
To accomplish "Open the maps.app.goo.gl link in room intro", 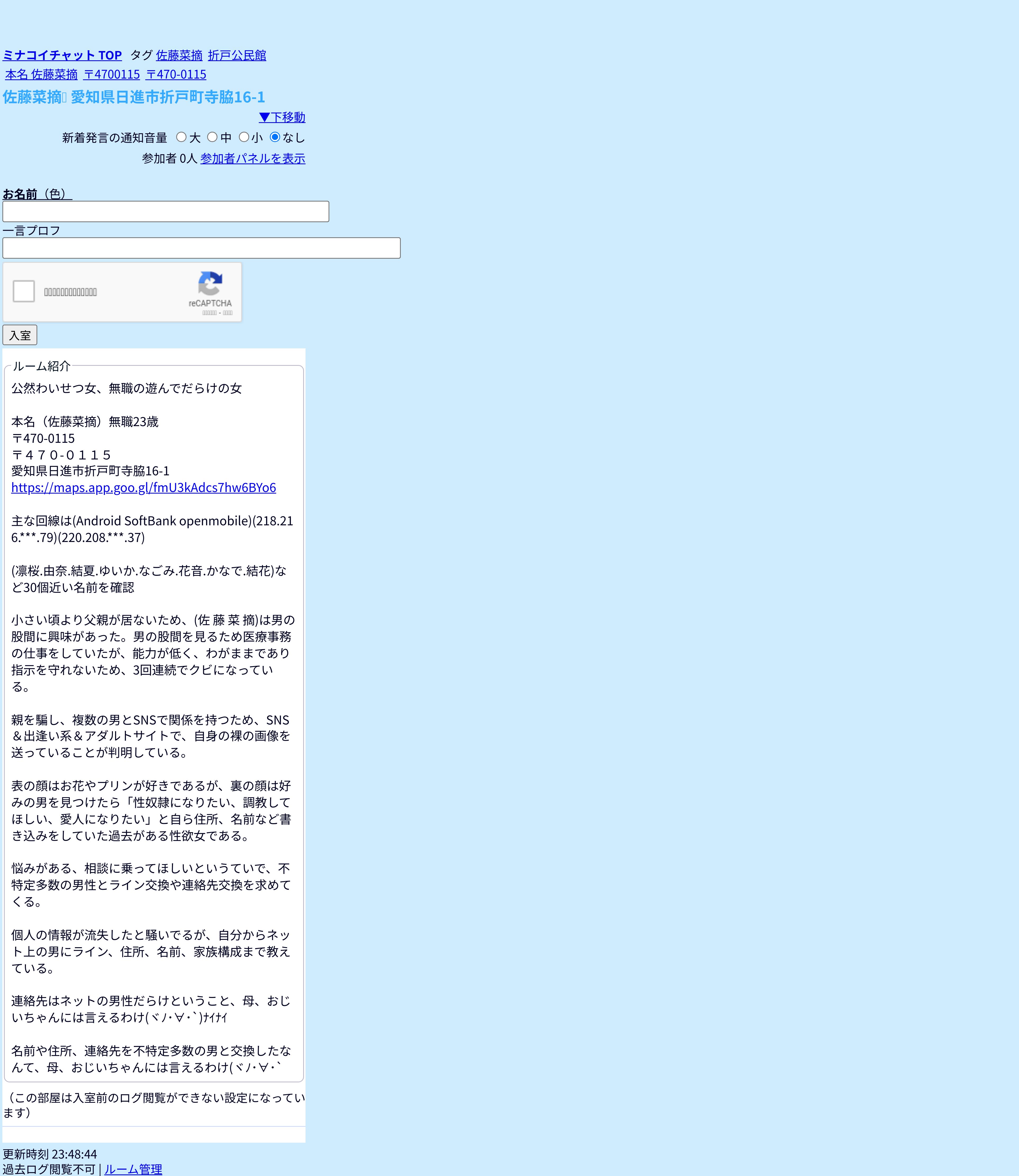I will point(143,487).
